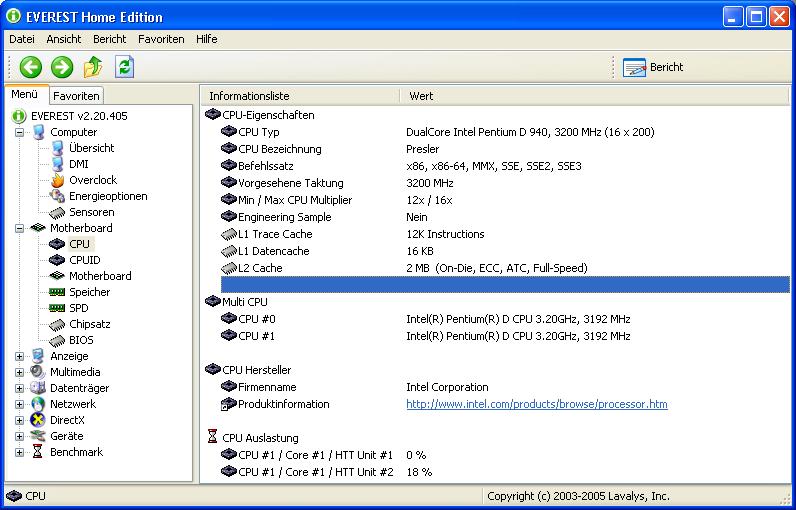Expand the Anzeige tree node

19,356
